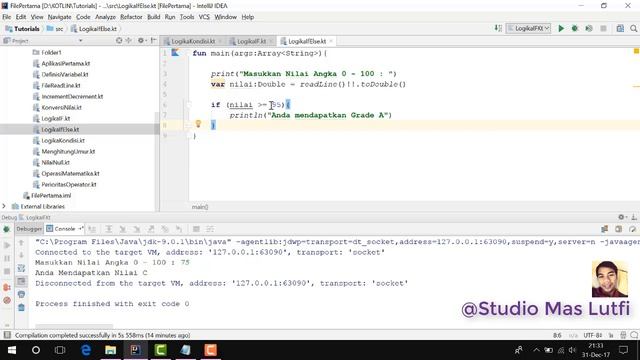The height and width of the screenshot is (360, 640).
Task: Toggle scroll to end in the console
Action: coord(21,281)
